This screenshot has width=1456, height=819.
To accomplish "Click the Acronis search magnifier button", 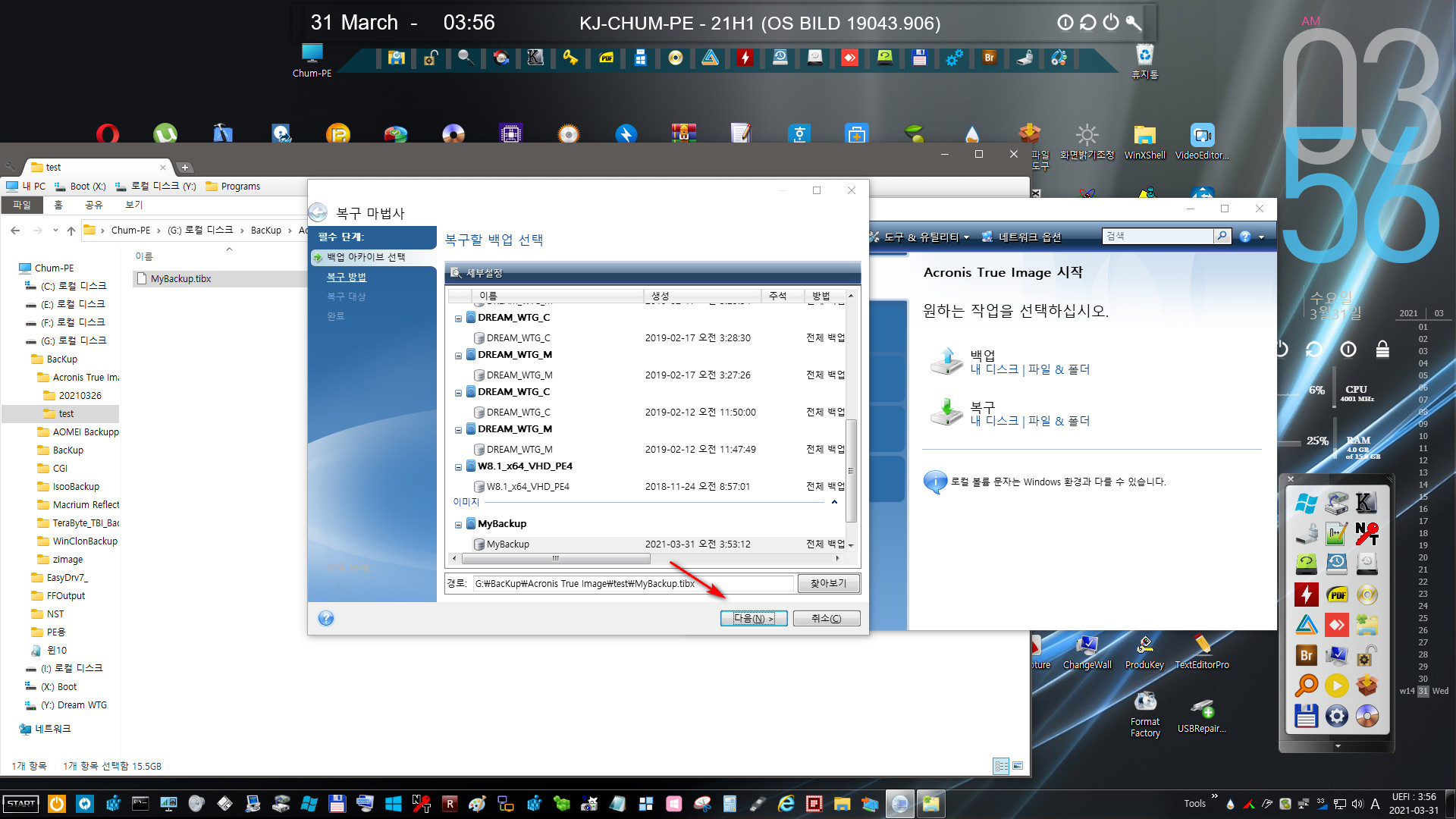I will pos(1222,236).
